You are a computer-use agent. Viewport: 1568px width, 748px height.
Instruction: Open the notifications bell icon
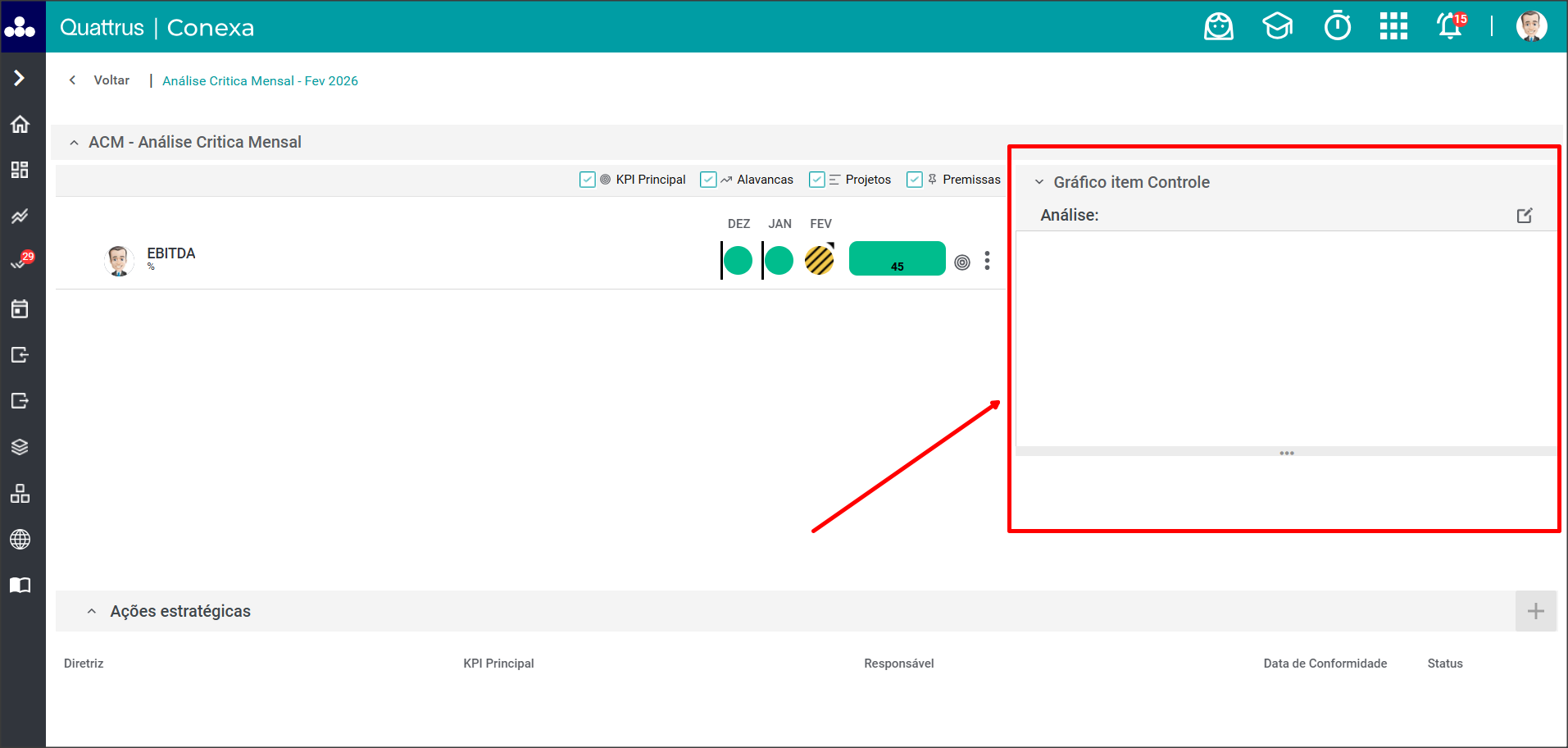[x=1449, y=27]
